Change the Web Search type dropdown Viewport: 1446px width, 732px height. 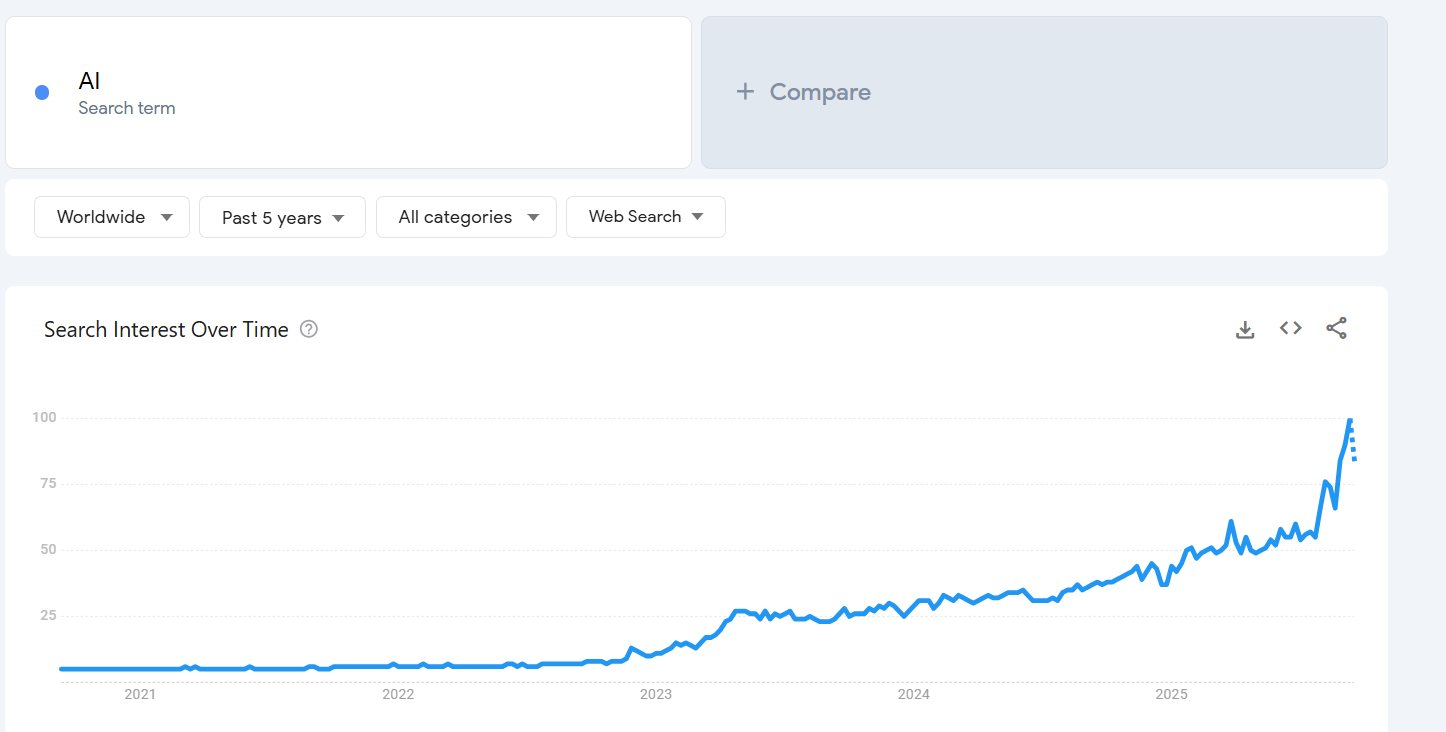[645, 217]
